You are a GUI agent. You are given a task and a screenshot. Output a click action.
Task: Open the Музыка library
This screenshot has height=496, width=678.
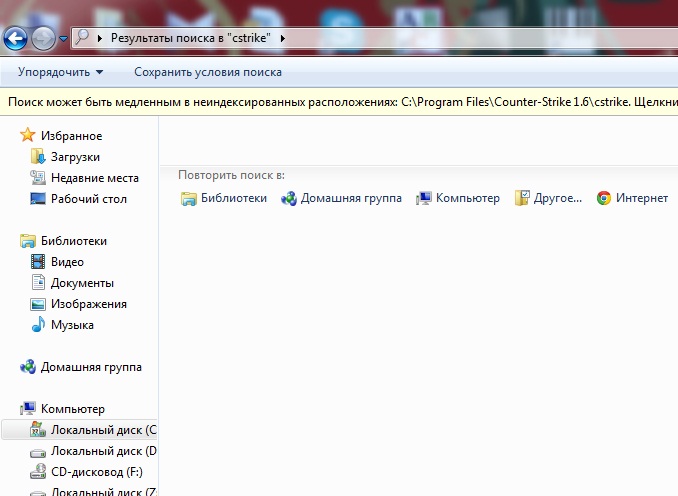click(72, 325)
